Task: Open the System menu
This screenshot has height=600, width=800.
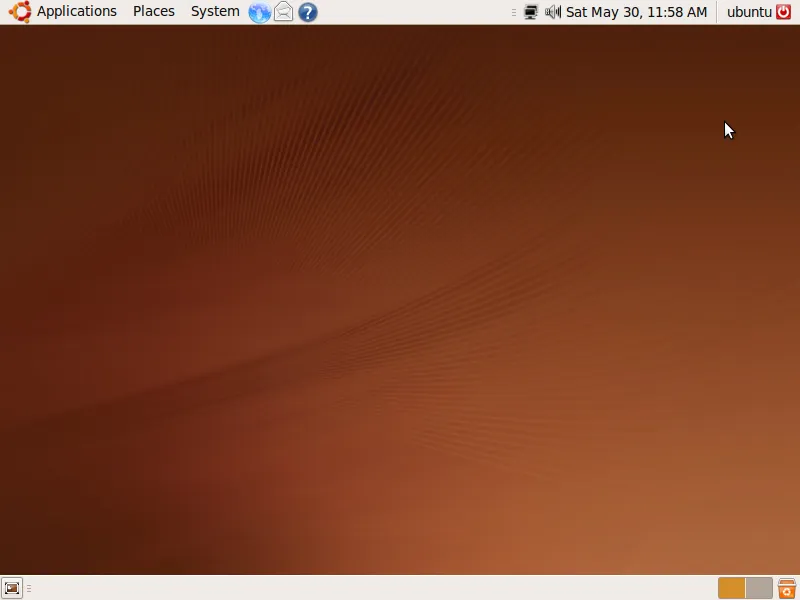Action: 215,11
